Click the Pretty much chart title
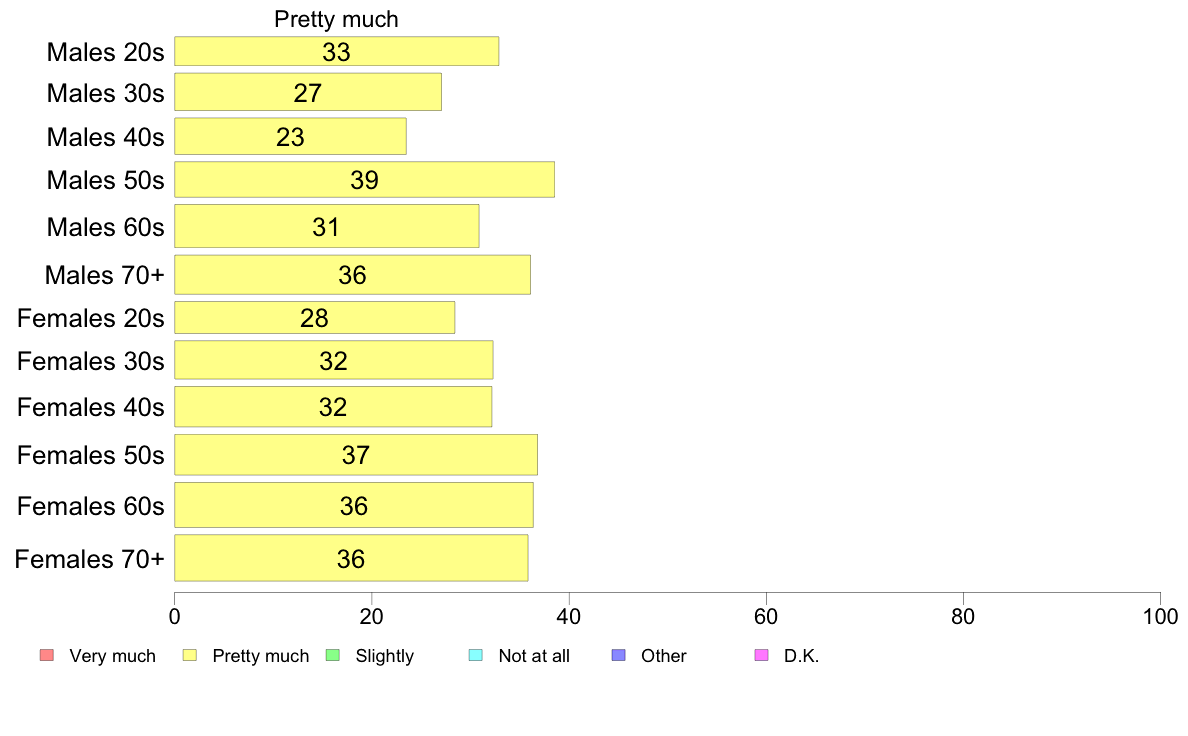 click(336, 19)
